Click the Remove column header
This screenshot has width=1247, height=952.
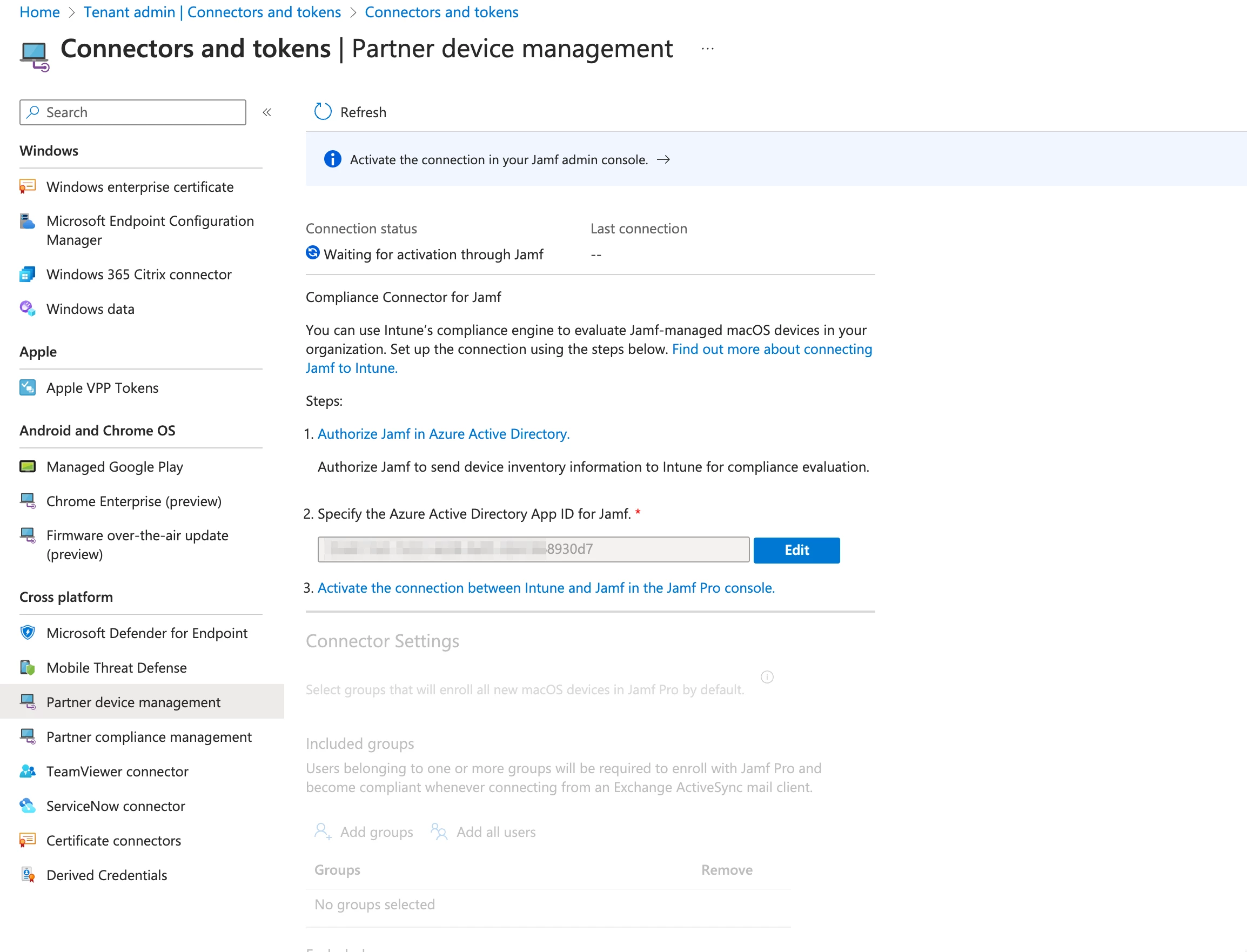click(726, 869)
